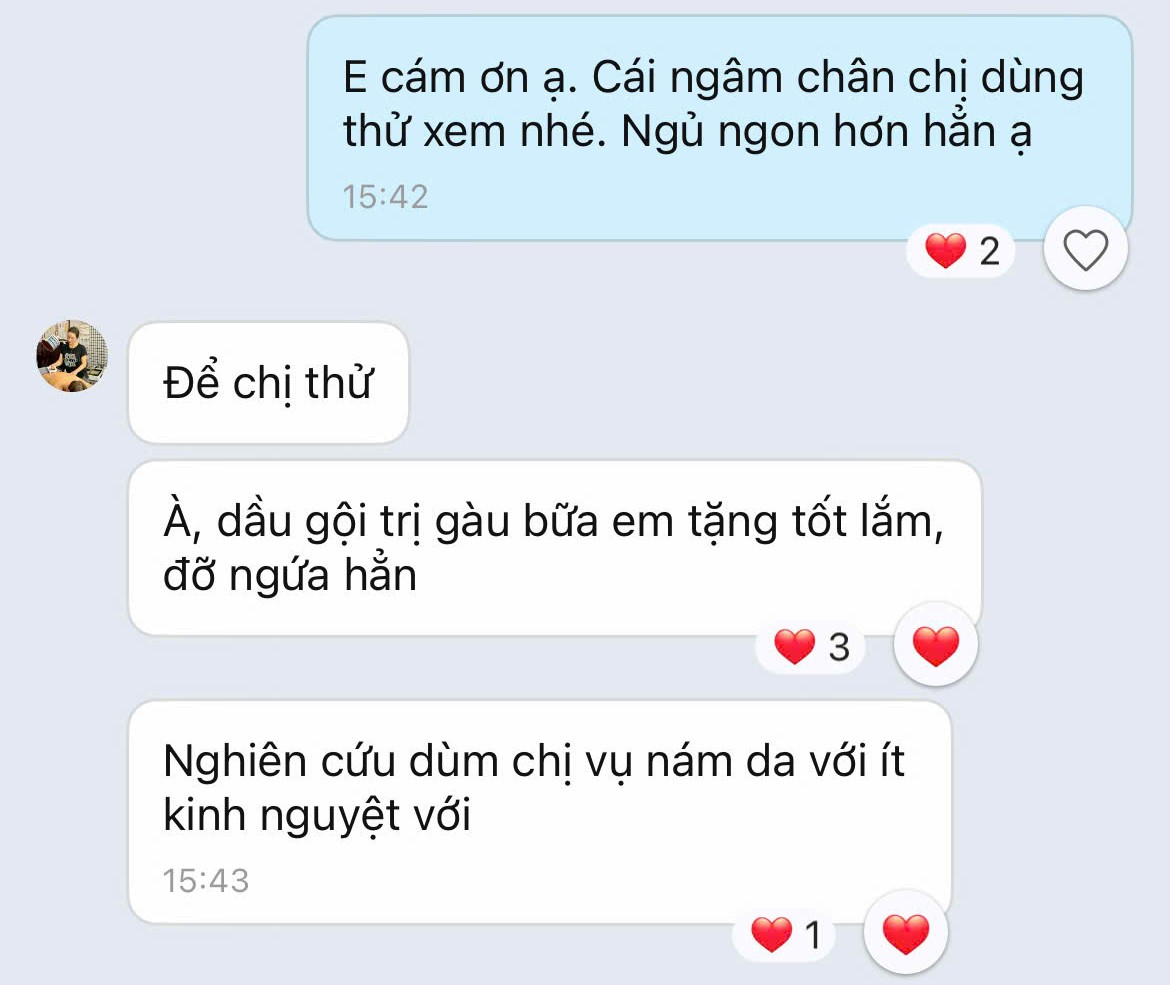Screen dimensions: 1170x985
Task: Click the "Ngủ ngon hơn hẳn ạ" text line
Action: coord(826,132)
